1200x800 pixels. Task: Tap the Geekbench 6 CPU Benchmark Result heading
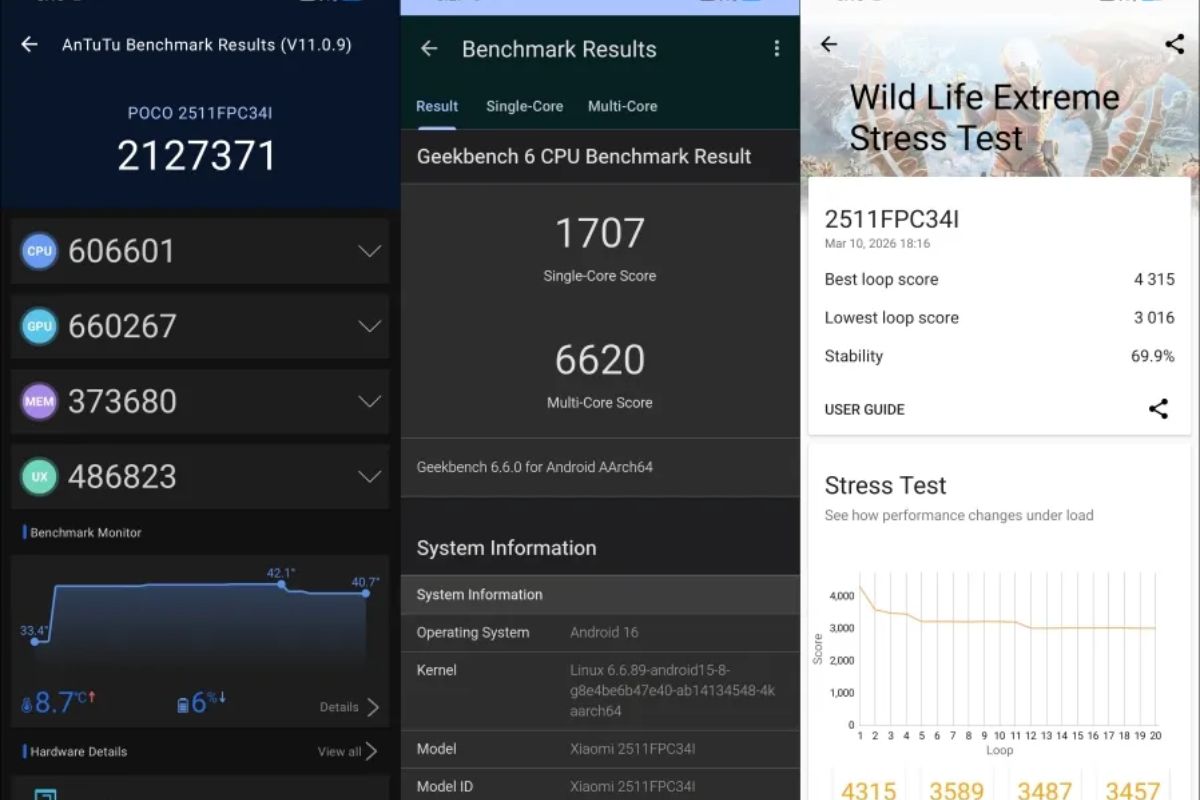click(x=584, y=156)
